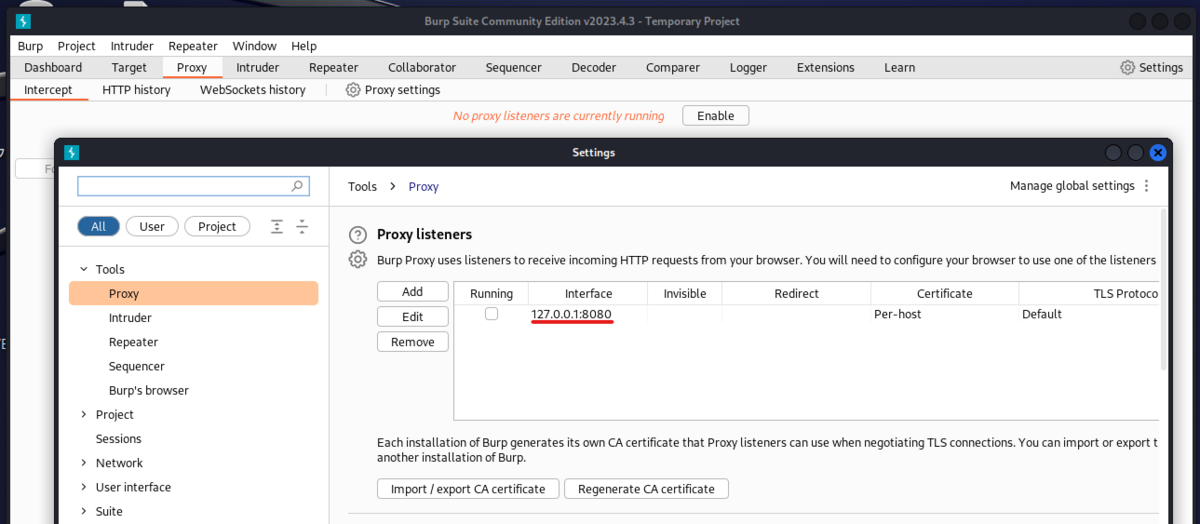Select the All settings filter

click(x=98, y=227)
